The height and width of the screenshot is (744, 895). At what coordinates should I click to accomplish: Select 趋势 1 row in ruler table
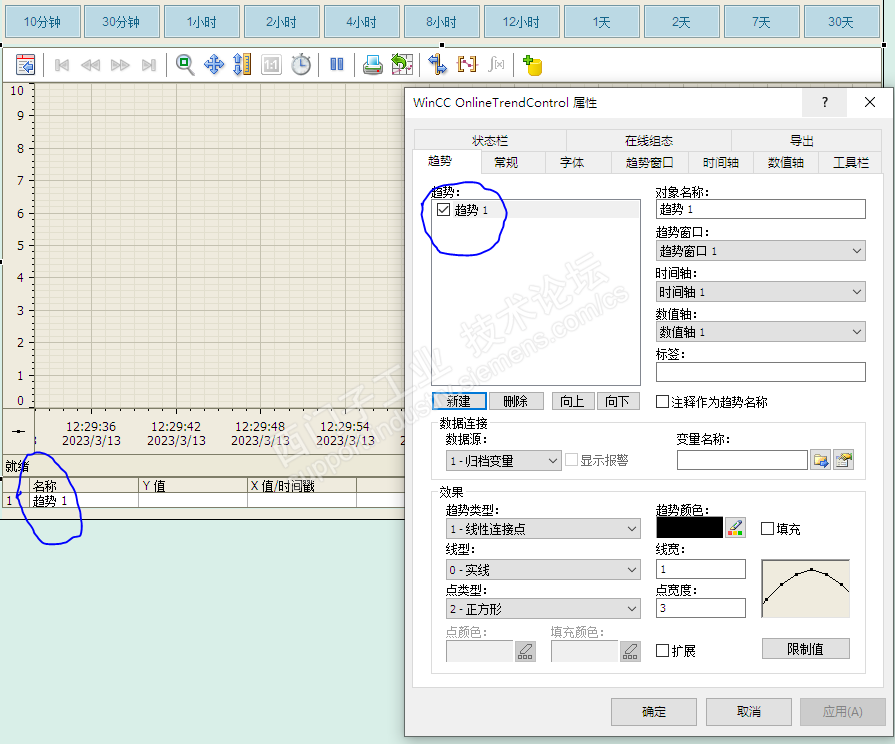point(203,501)
